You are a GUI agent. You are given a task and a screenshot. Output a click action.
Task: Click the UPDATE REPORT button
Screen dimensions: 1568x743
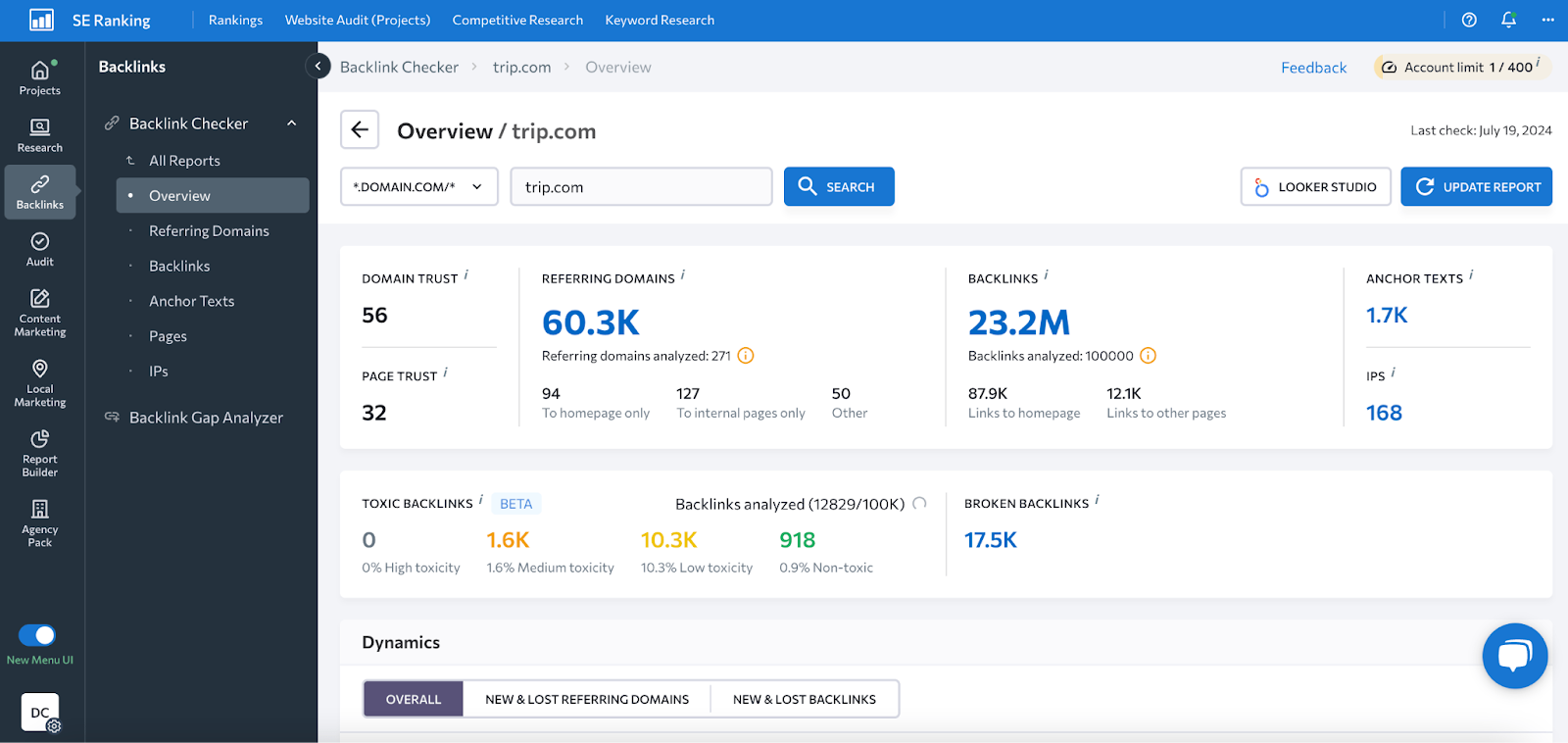[1477, 186]
